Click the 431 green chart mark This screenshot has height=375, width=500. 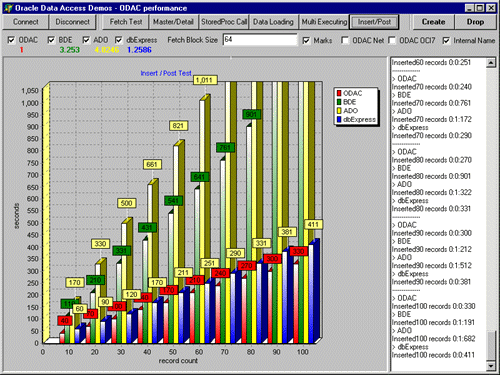[x=147, y=228]
